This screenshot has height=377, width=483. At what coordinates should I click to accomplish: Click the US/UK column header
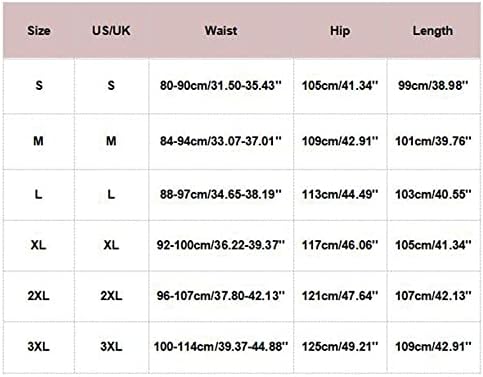click(x=111, y=31)
